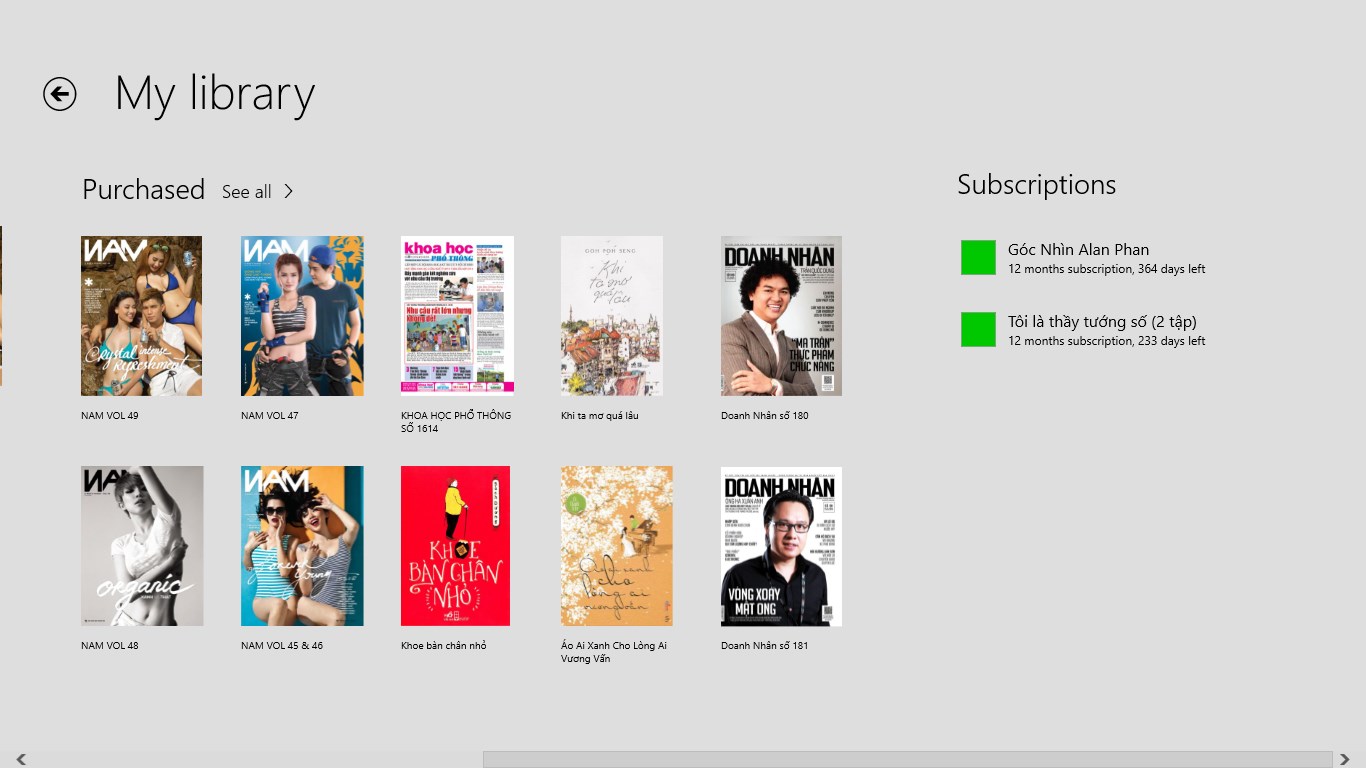Screen dimensions: 1366x768
Task: Open NAM VOL 47 cover thumbnail
Action: tap(302, 316)
